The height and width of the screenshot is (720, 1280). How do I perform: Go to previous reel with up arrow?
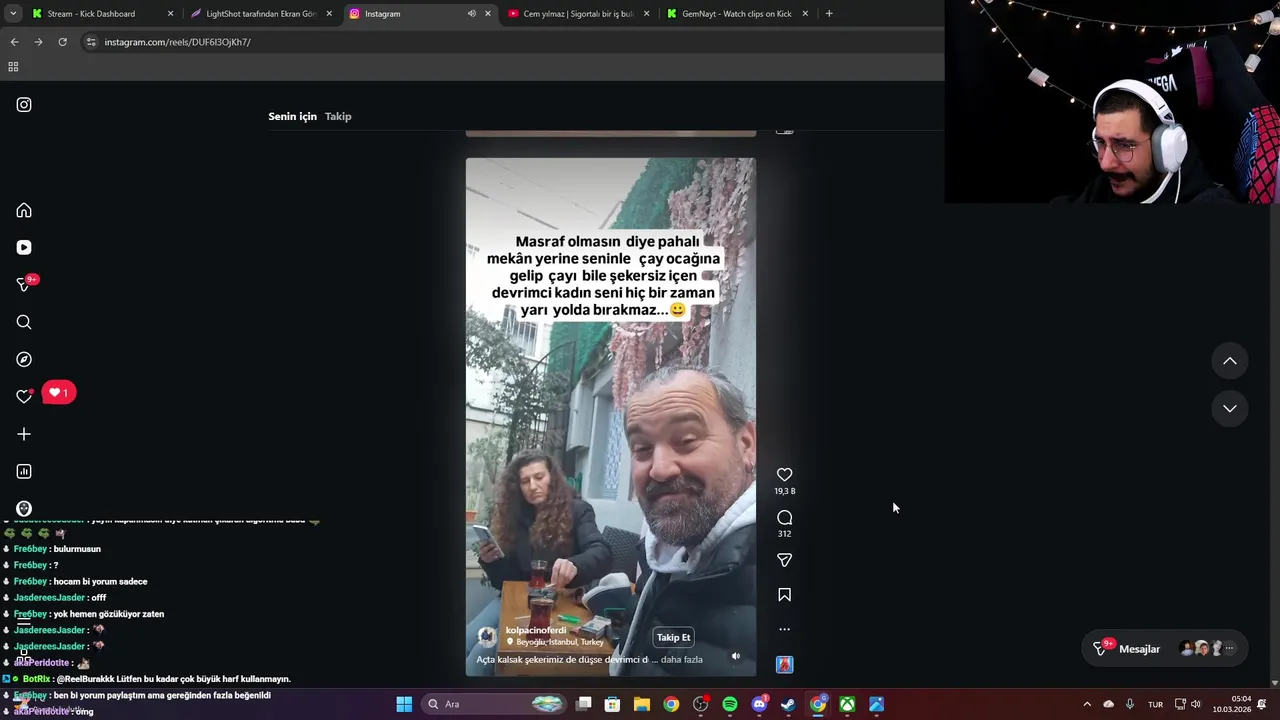click(1230, 361)
